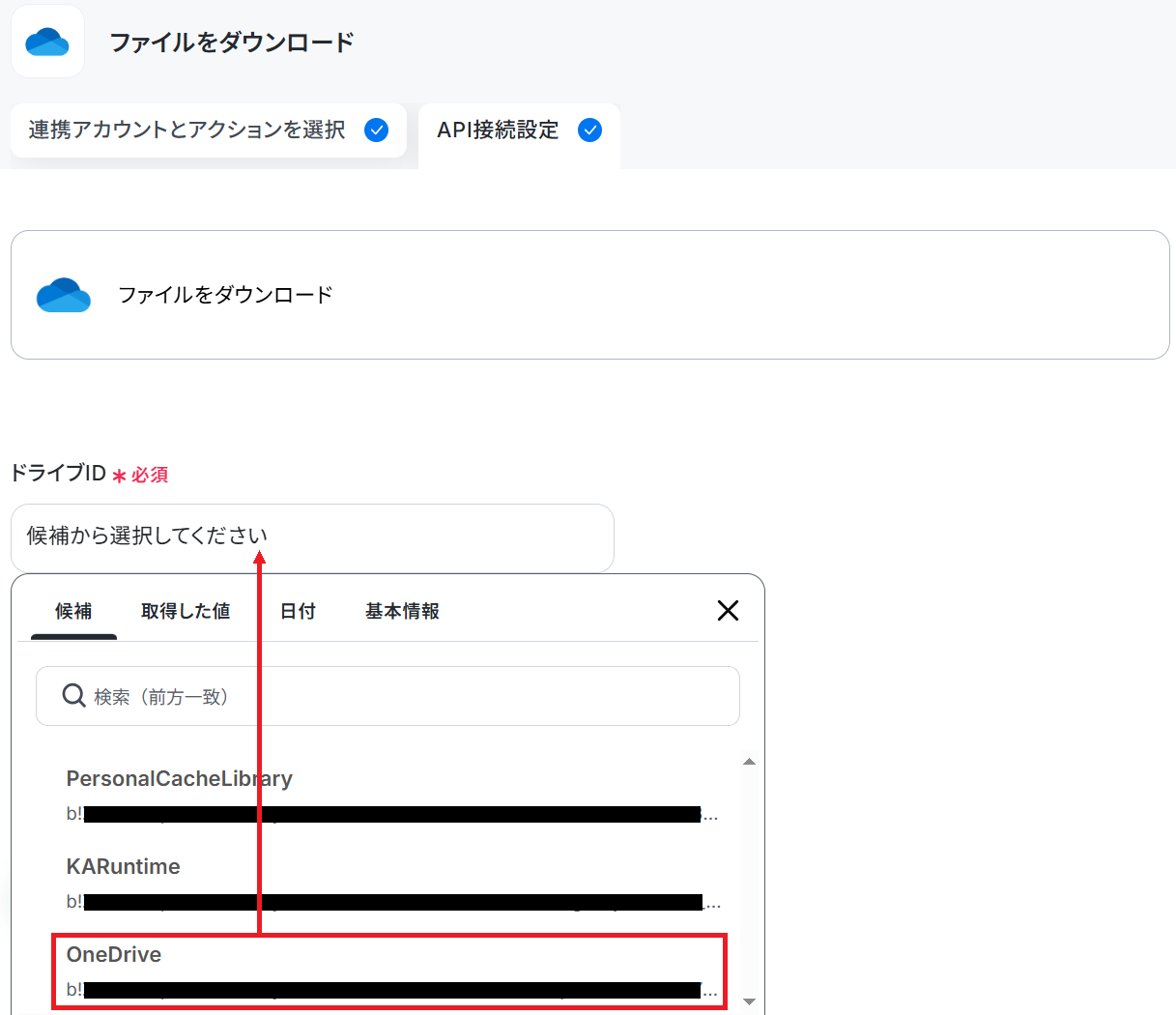Select the OneDrive drive candidate
This screenshot has width=1176, height=1015.
click(388, 971)
